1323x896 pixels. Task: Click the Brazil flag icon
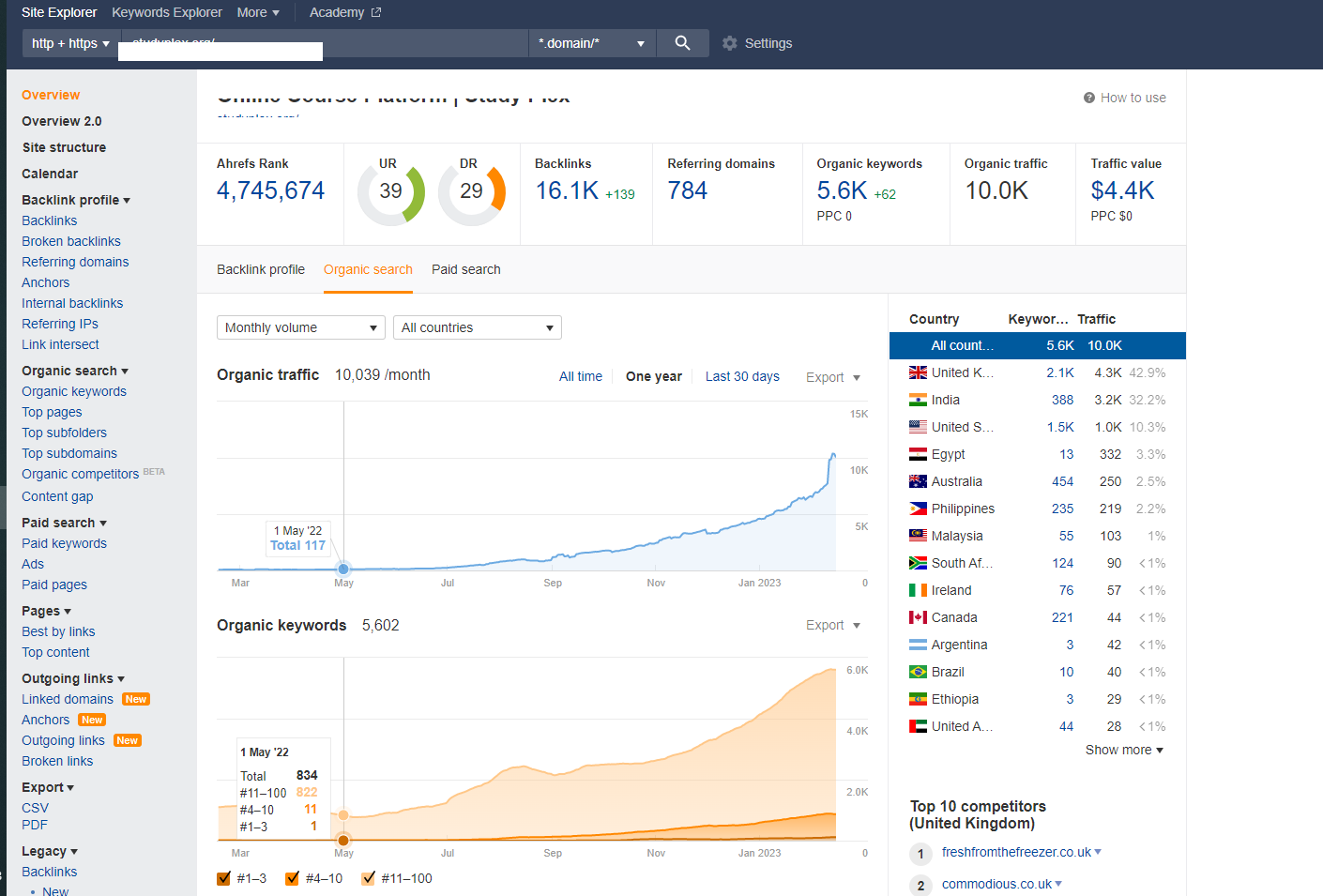click(918, 672)
